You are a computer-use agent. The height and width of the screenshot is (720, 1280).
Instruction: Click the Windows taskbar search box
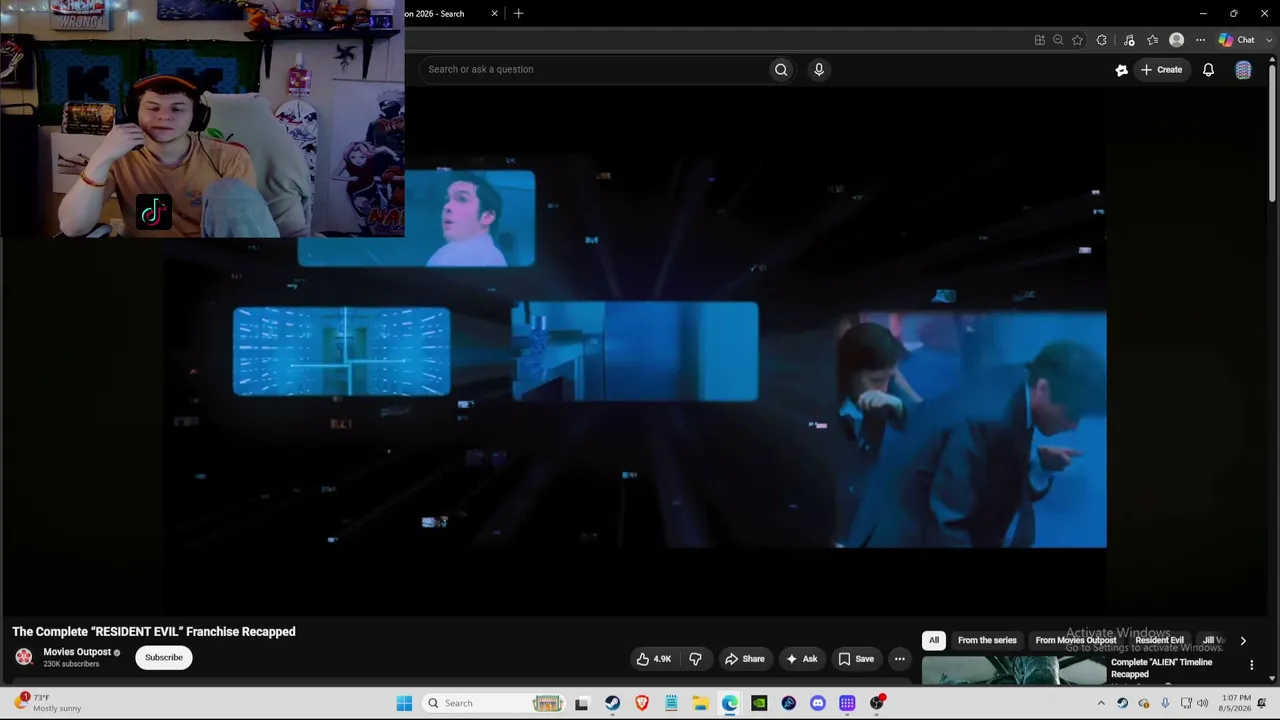493,703
